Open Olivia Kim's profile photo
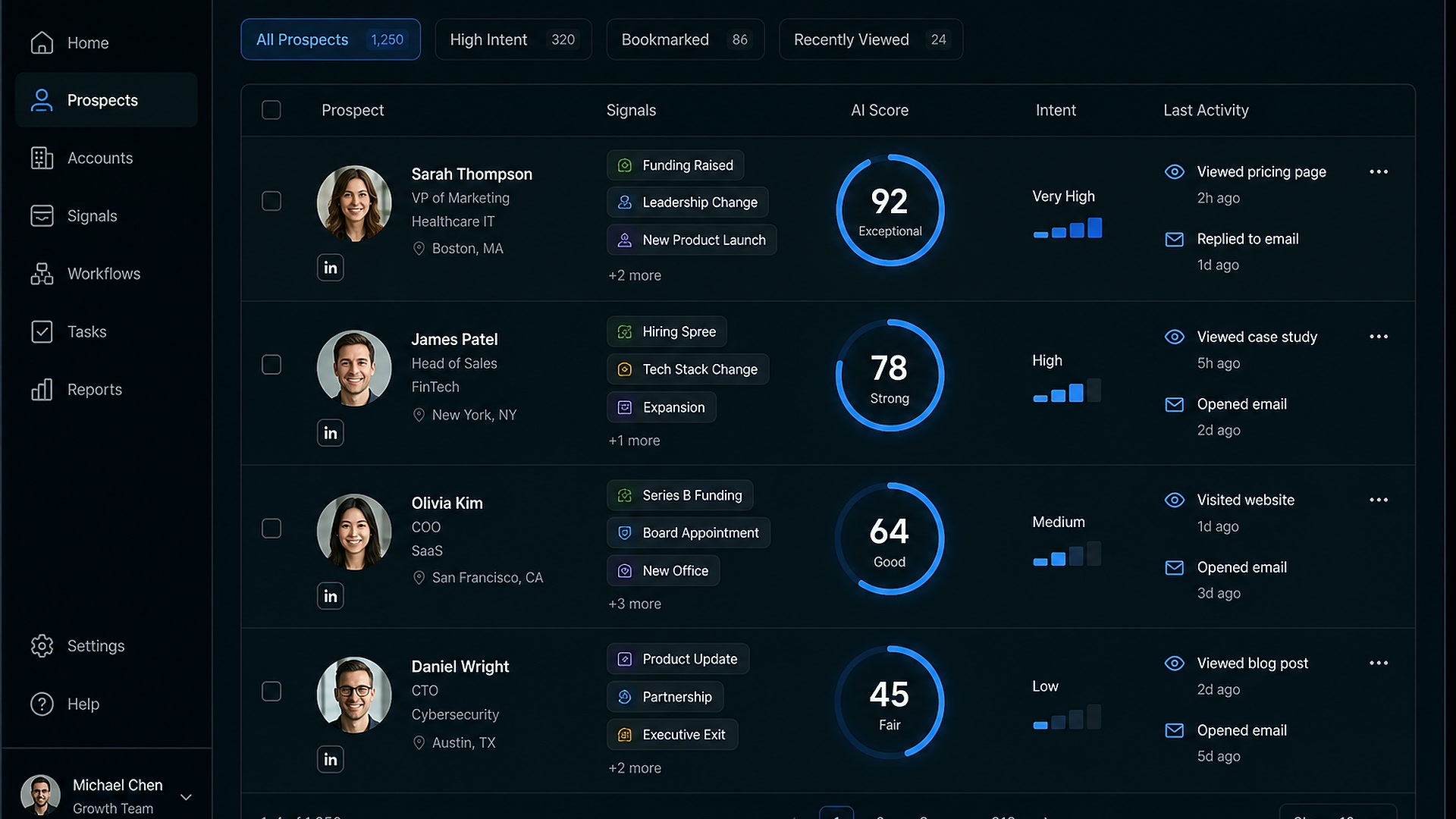The width and height of the screenshot is (1456, 819). click(354, 532)
